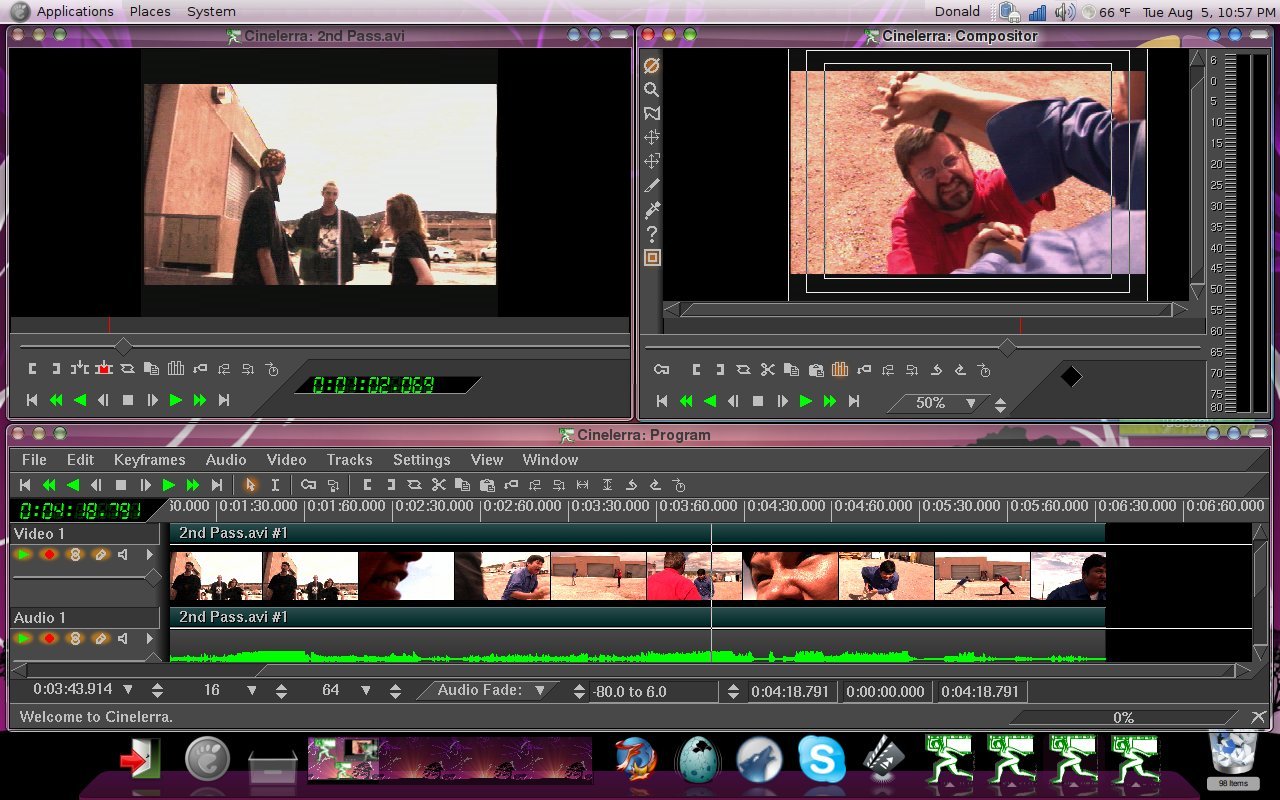This screenshot has height=800, width=1280.
Task: Open the tool info question mark in Compositor
Action: pos(652,234)
